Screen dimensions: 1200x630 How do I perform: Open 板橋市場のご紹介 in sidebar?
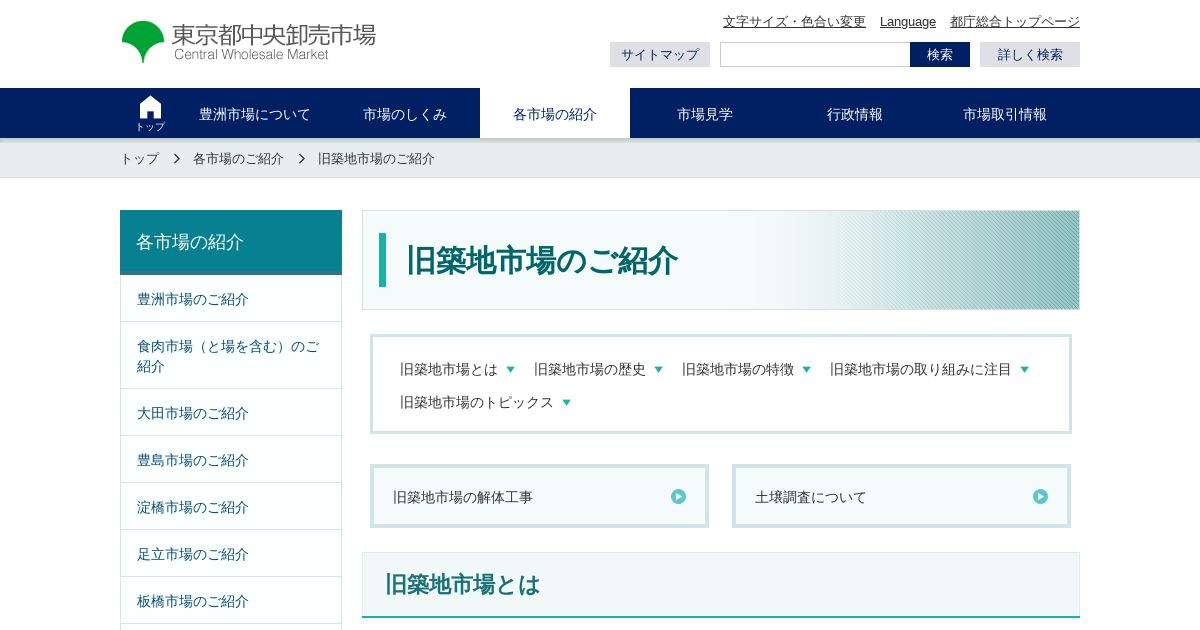point(231,601)
